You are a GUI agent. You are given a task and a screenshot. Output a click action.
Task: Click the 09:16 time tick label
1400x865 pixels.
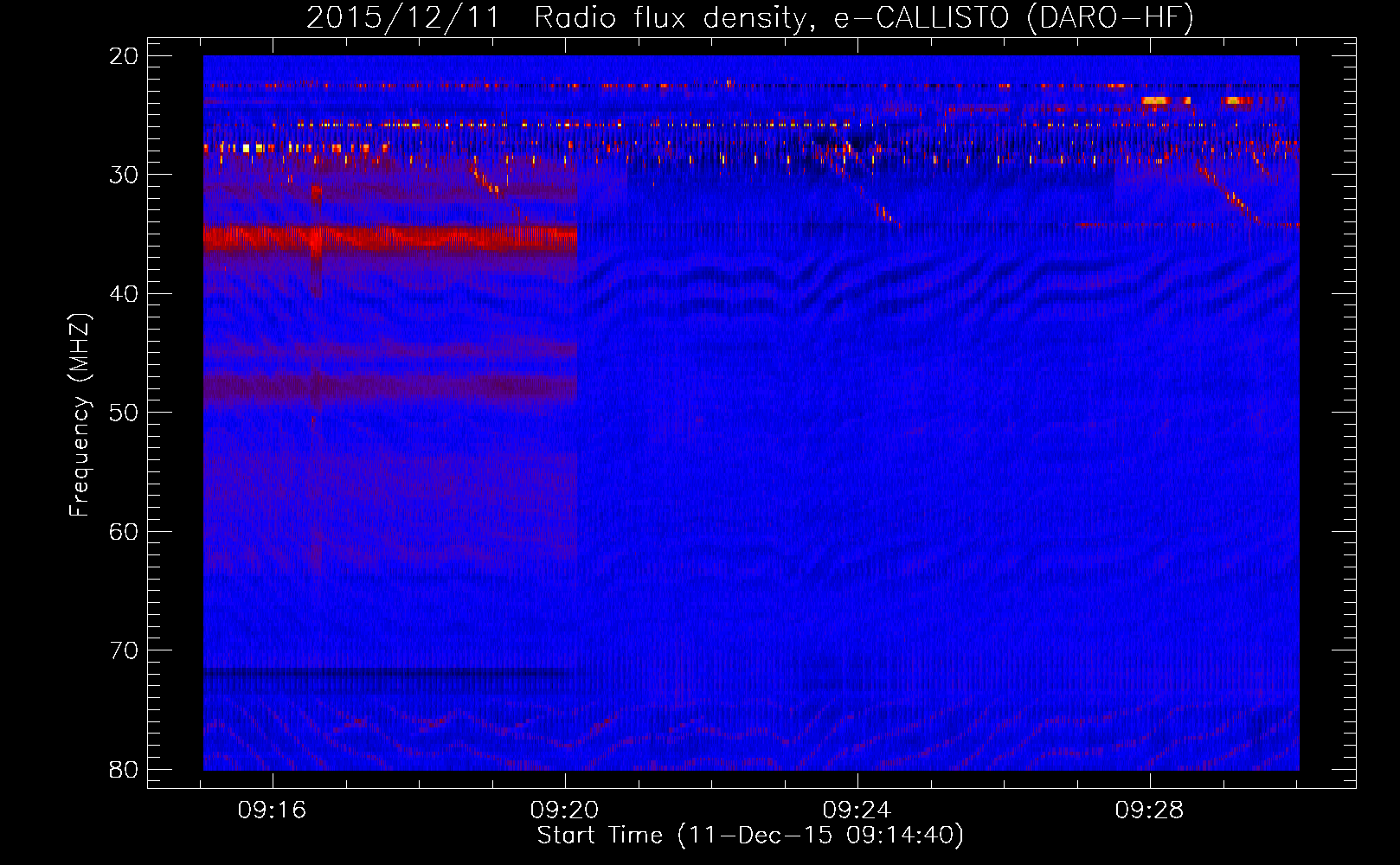pos(272,811)
